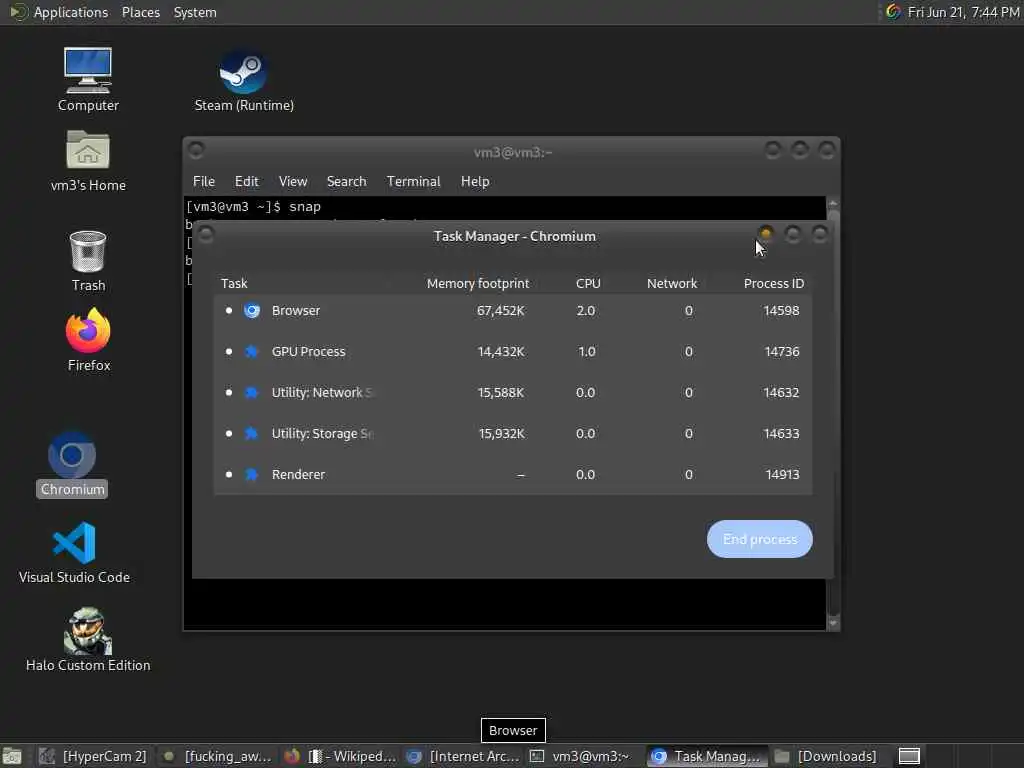Open the terminal Terminal menu
The height and width of the screenshot is (768, 1024).
pos(413,182)
